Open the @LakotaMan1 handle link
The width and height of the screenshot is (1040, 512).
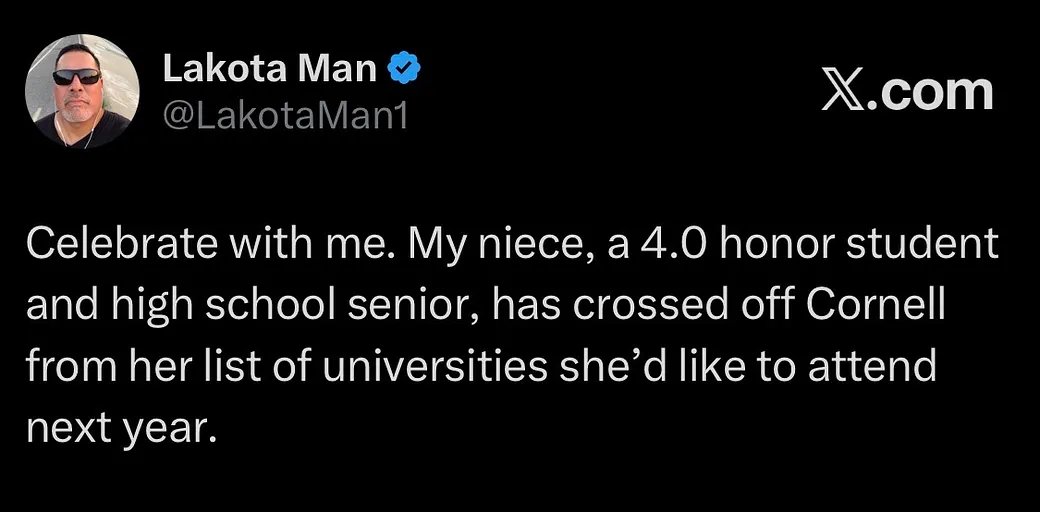click(285, 117)
